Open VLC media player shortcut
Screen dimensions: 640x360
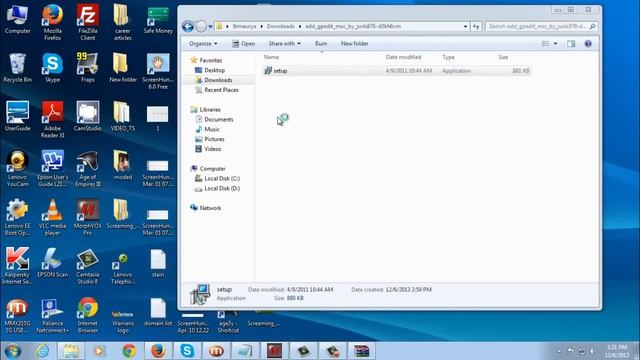[52, 217]
